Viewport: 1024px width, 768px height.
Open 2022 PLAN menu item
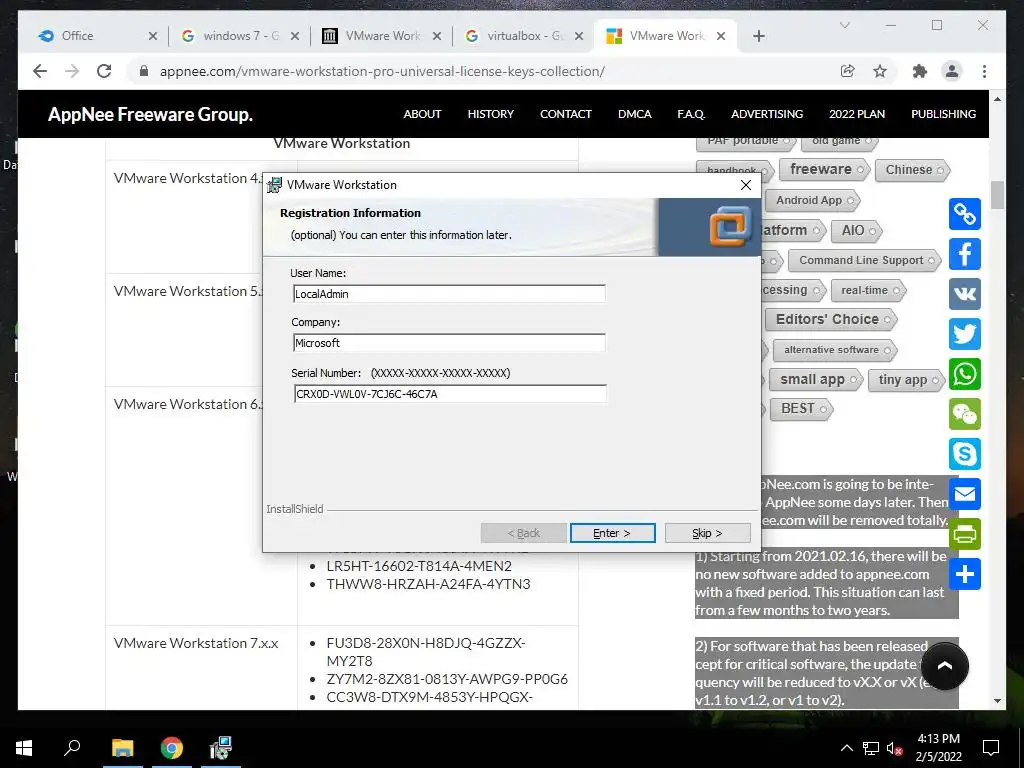[857, 114]
